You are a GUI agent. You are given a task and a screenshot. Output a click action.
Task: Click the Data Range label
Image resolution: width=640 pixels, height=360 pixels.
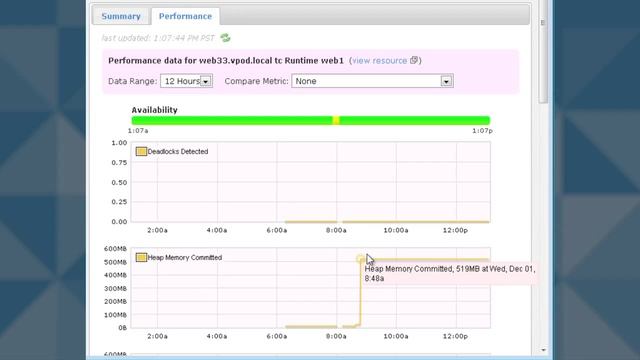(x=132, y=81)
